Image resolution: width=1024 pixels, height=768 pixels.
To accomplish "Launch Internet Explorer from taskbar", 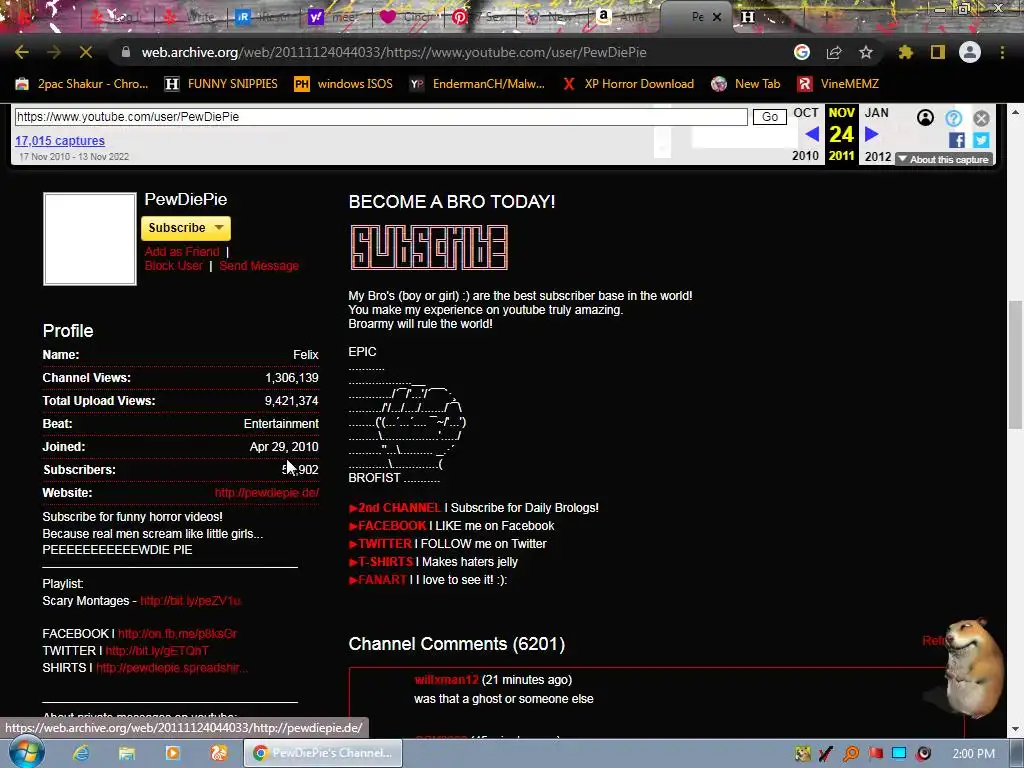I will [x=81, y=753].
